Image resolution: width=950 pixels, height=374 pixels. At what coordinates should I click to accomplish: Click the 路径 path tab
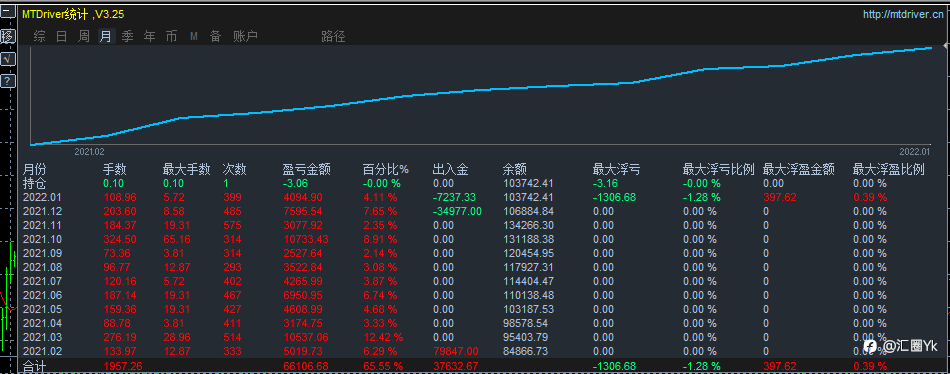333,36
